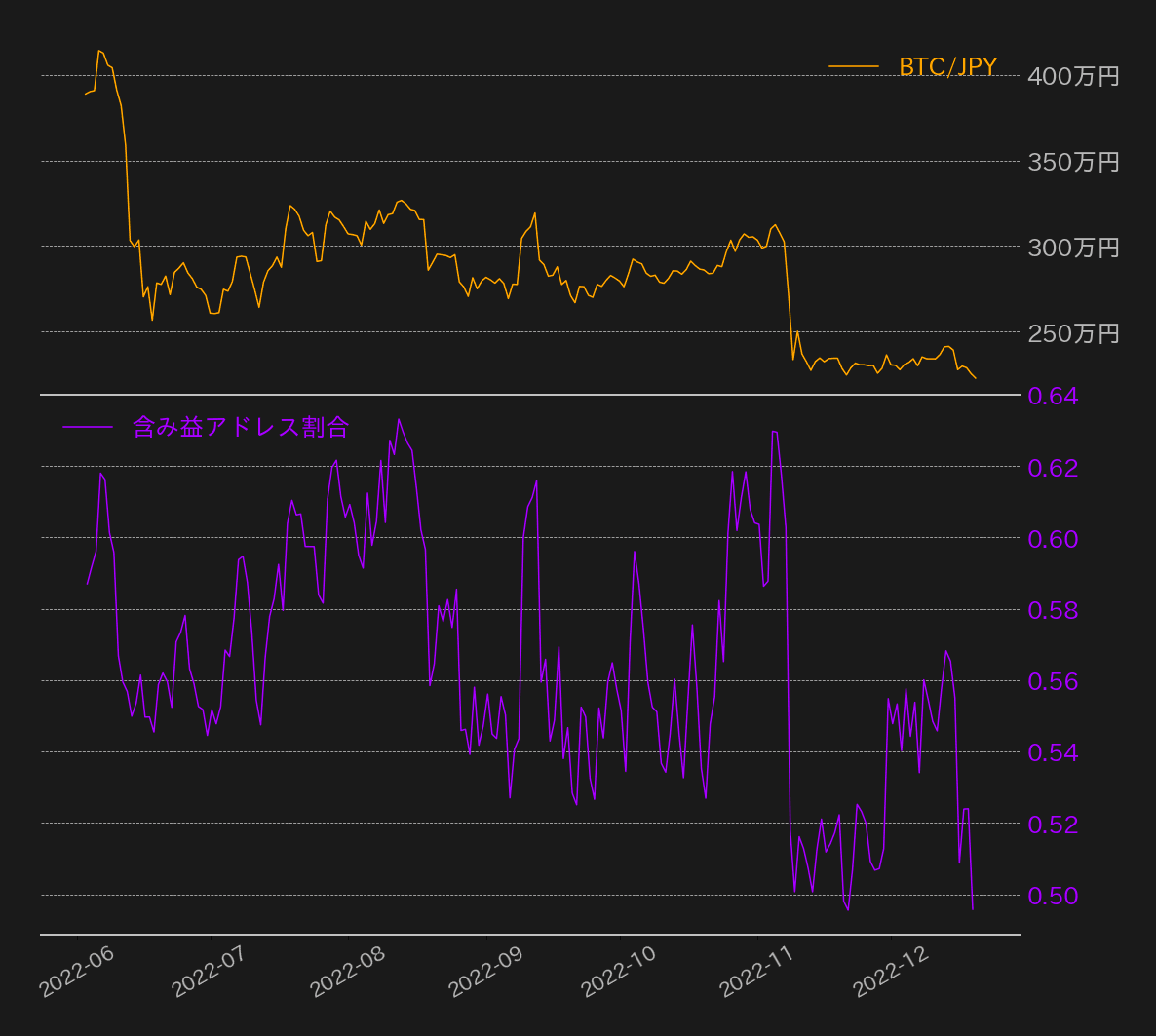The image size is (1156, 1036).
Task: Select the 2022-11 x-axis date label
Action: [757, 971]
